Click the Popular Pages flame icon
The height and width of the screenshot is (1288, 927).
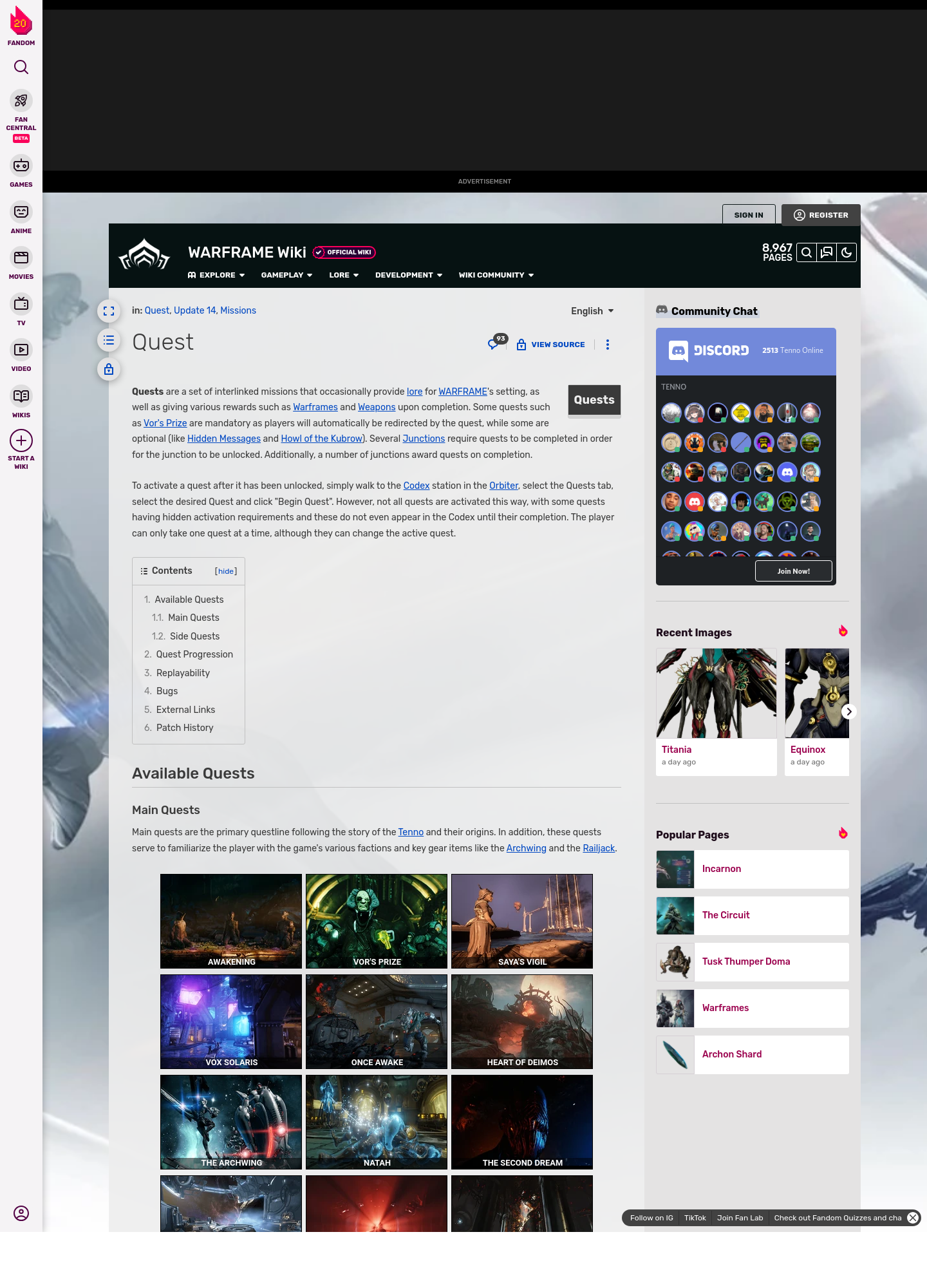click(x=843, y=833)
